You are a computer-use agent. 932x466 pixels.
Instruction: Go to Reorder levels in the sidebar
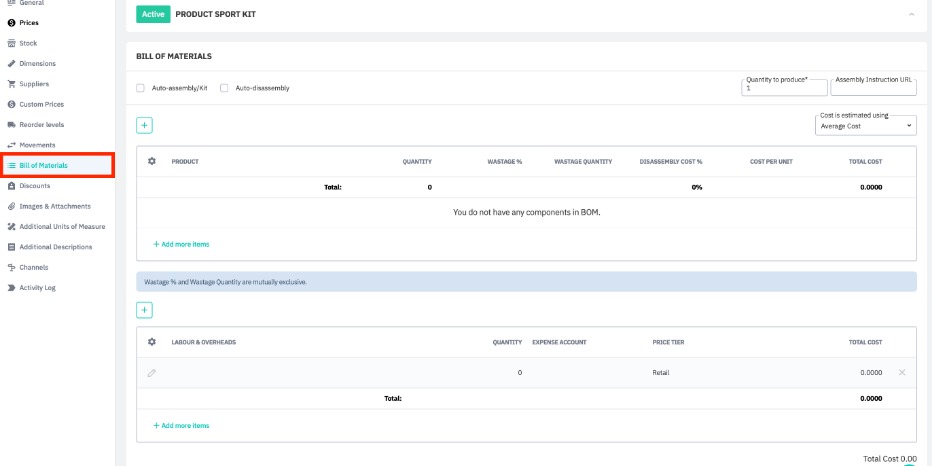click(42, 124)
